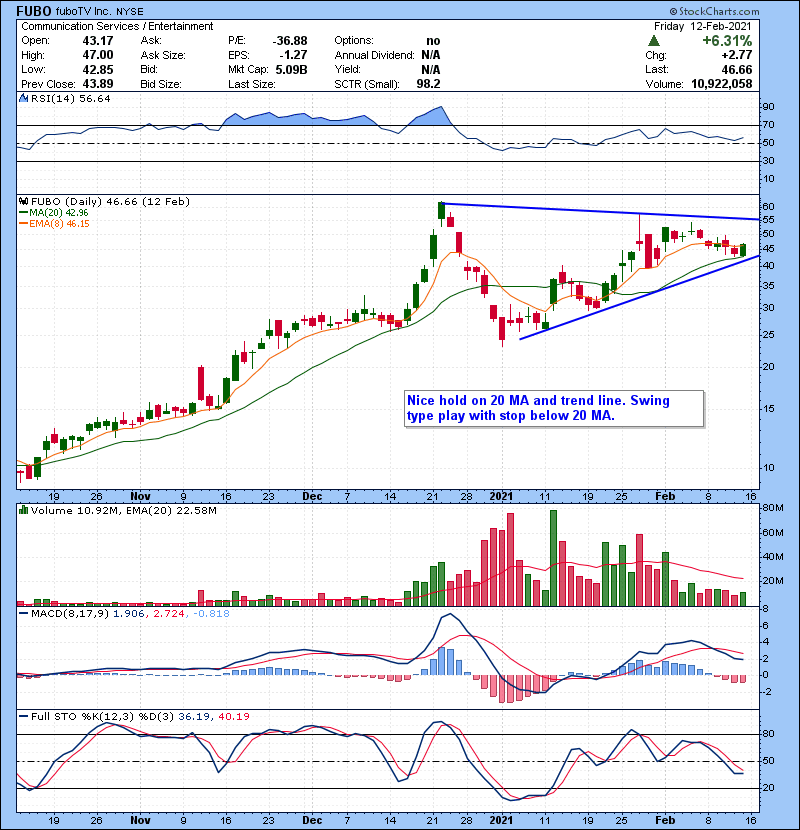
Task: Click the FUBO (Daily) 46.66 price label
Action: pyautogui.click(x=110, y=201)
